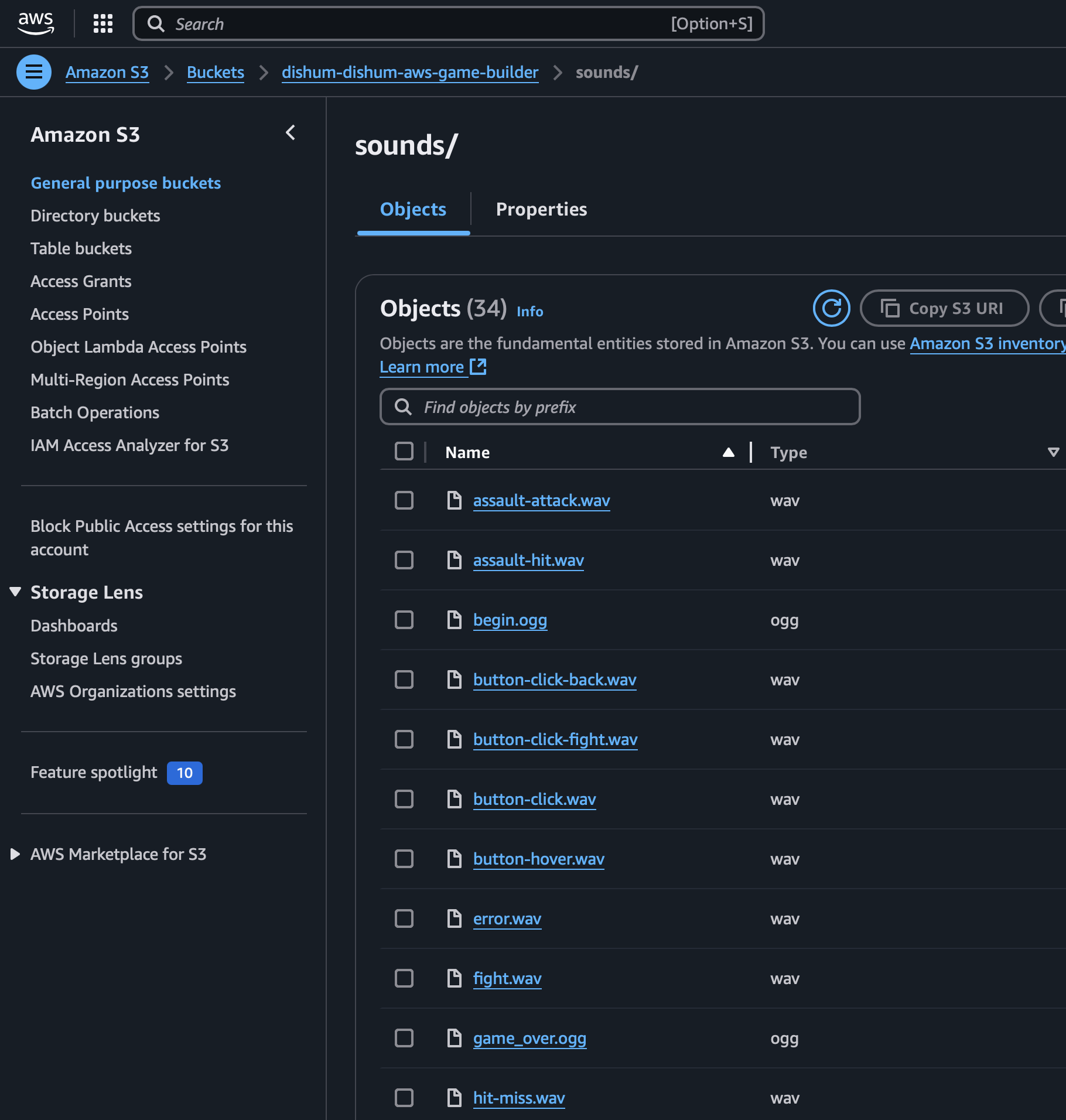The image size is (1066, 1120).
Task: Click the file icon for game_over.ogg
Action: 455,1039
